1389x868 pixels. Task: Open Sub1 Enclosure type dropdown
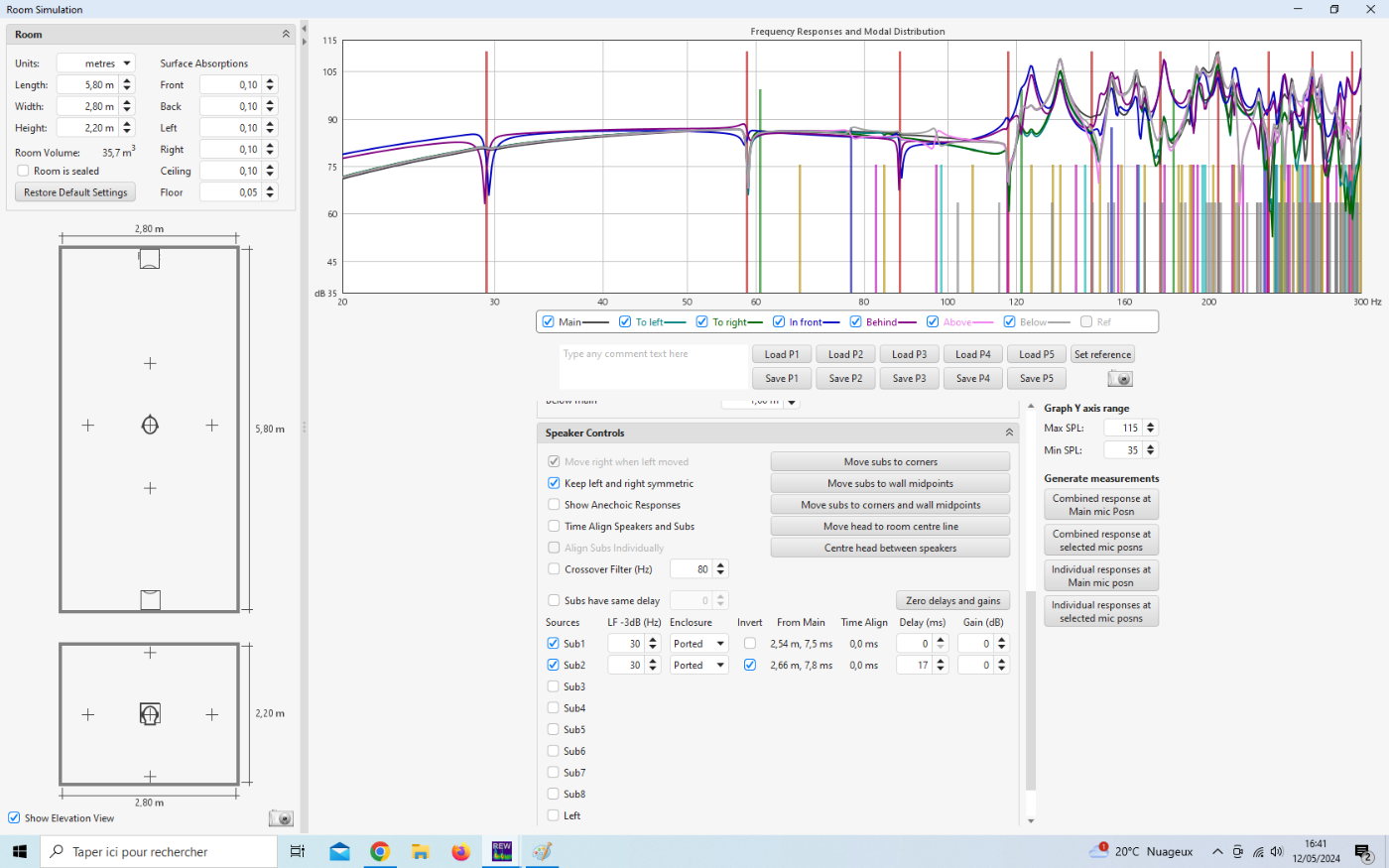coord(699,644)
